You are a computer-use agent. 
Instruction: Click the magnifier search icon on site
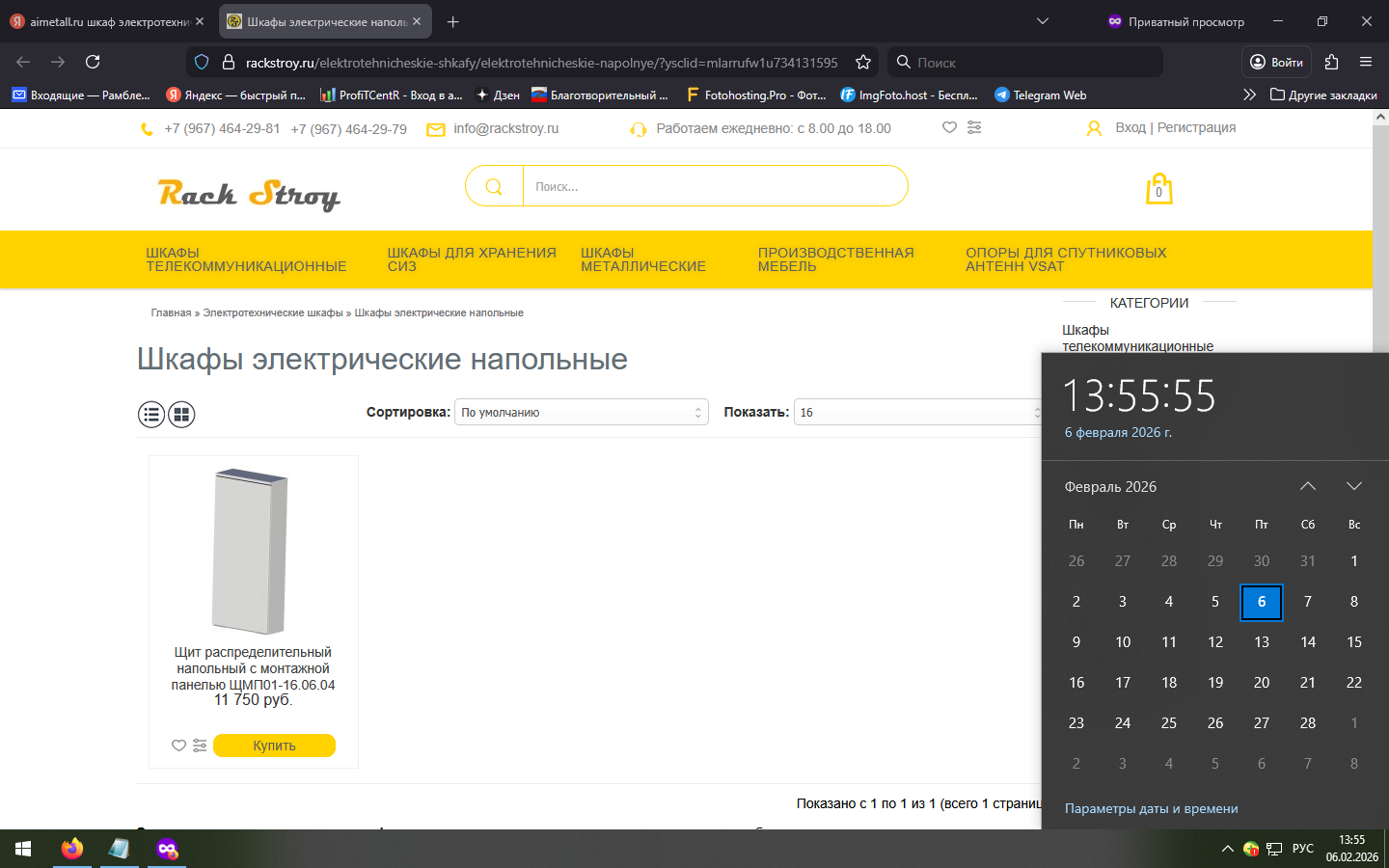494,186
